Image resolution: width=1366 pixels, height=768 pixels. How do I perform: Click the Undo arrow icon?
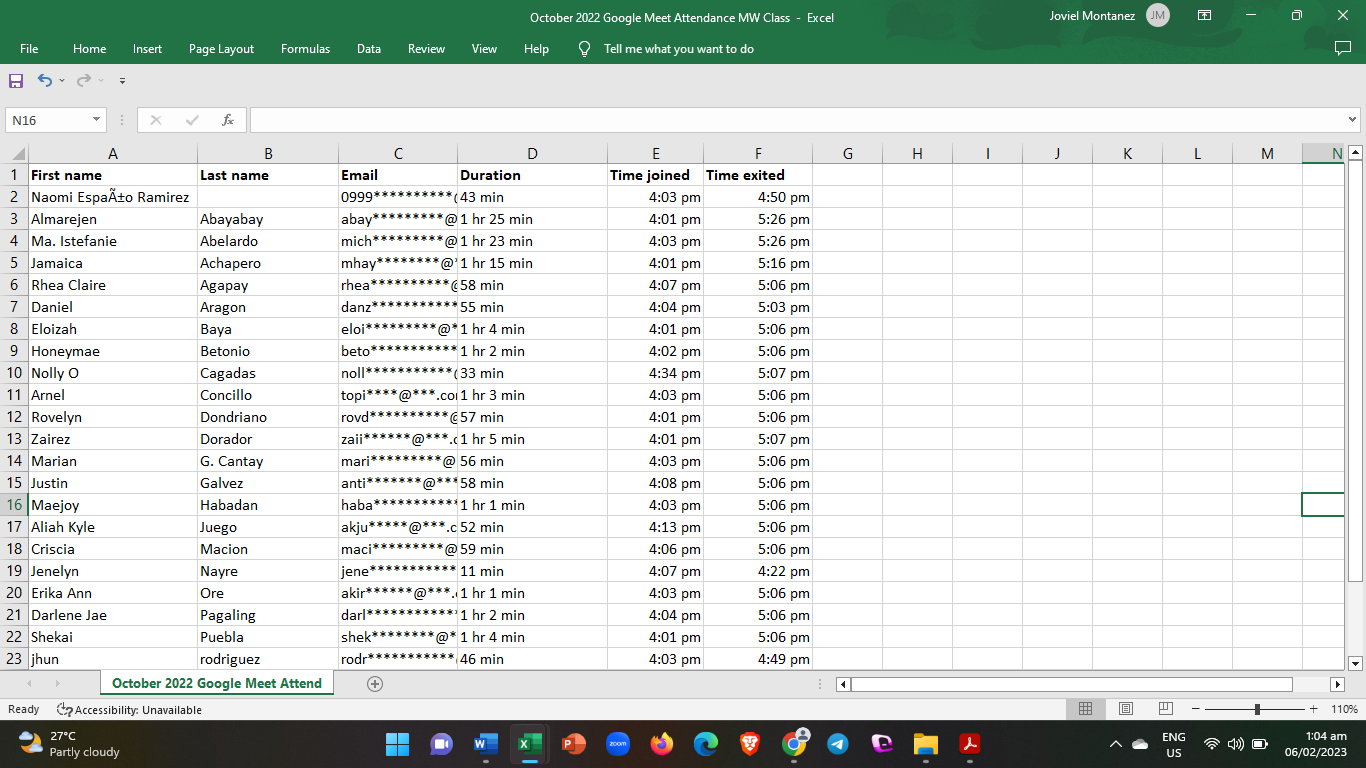(45, 80)
